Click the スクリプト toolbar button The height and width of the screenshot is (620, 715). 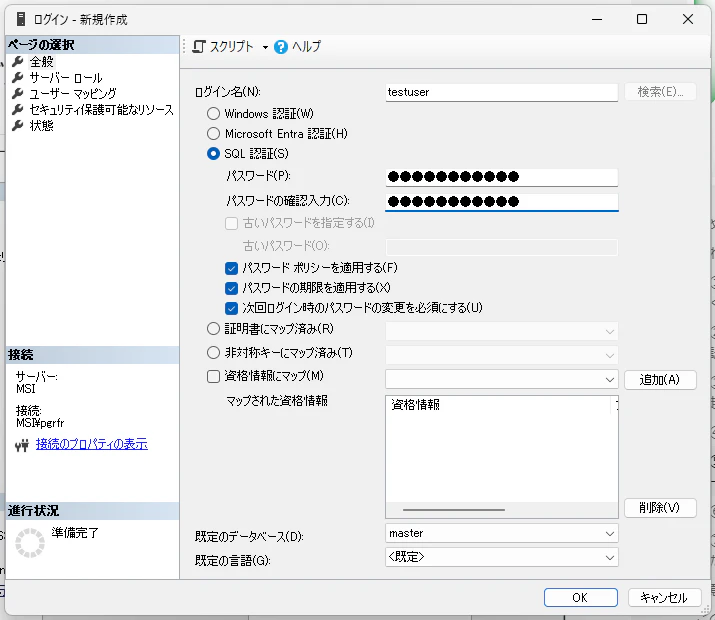pos(223,46)
